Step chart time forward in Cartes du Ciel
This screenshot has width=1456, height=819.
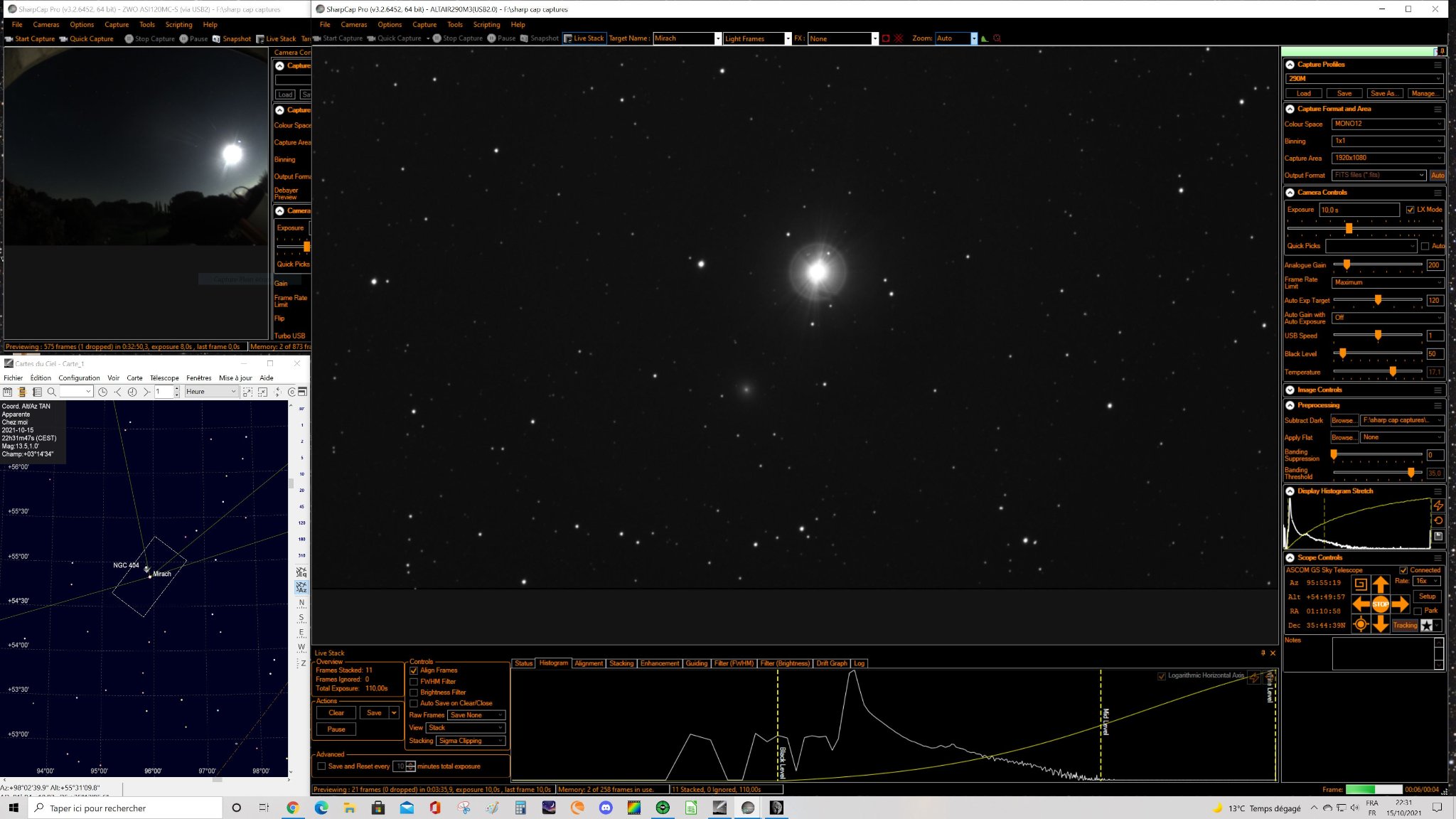[146, 392]
